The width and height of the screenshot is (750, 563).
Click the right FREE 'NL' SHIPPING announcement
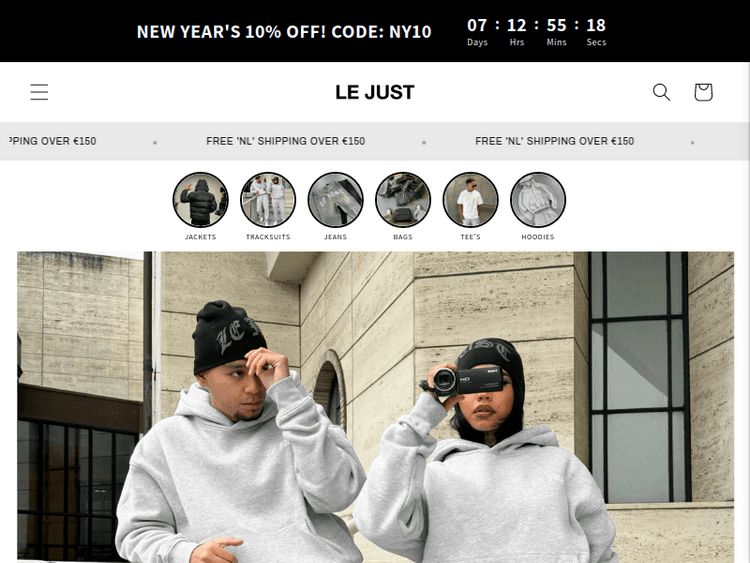coord(554,141)
